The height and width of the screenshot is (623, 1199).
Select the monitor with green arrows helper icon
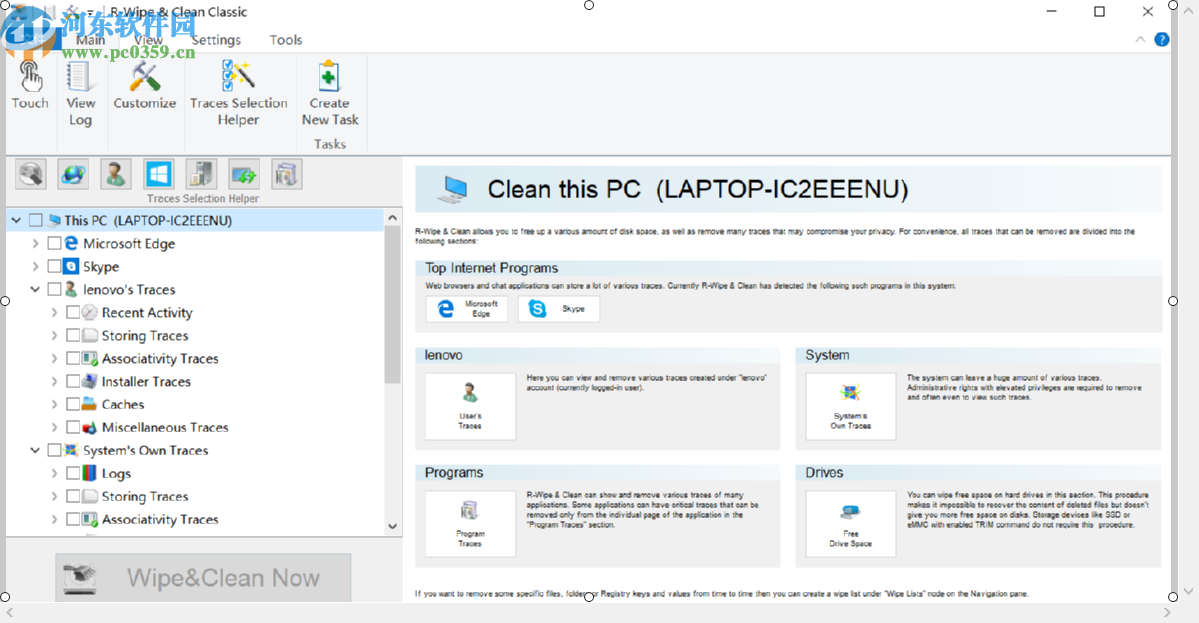point(245,174)
